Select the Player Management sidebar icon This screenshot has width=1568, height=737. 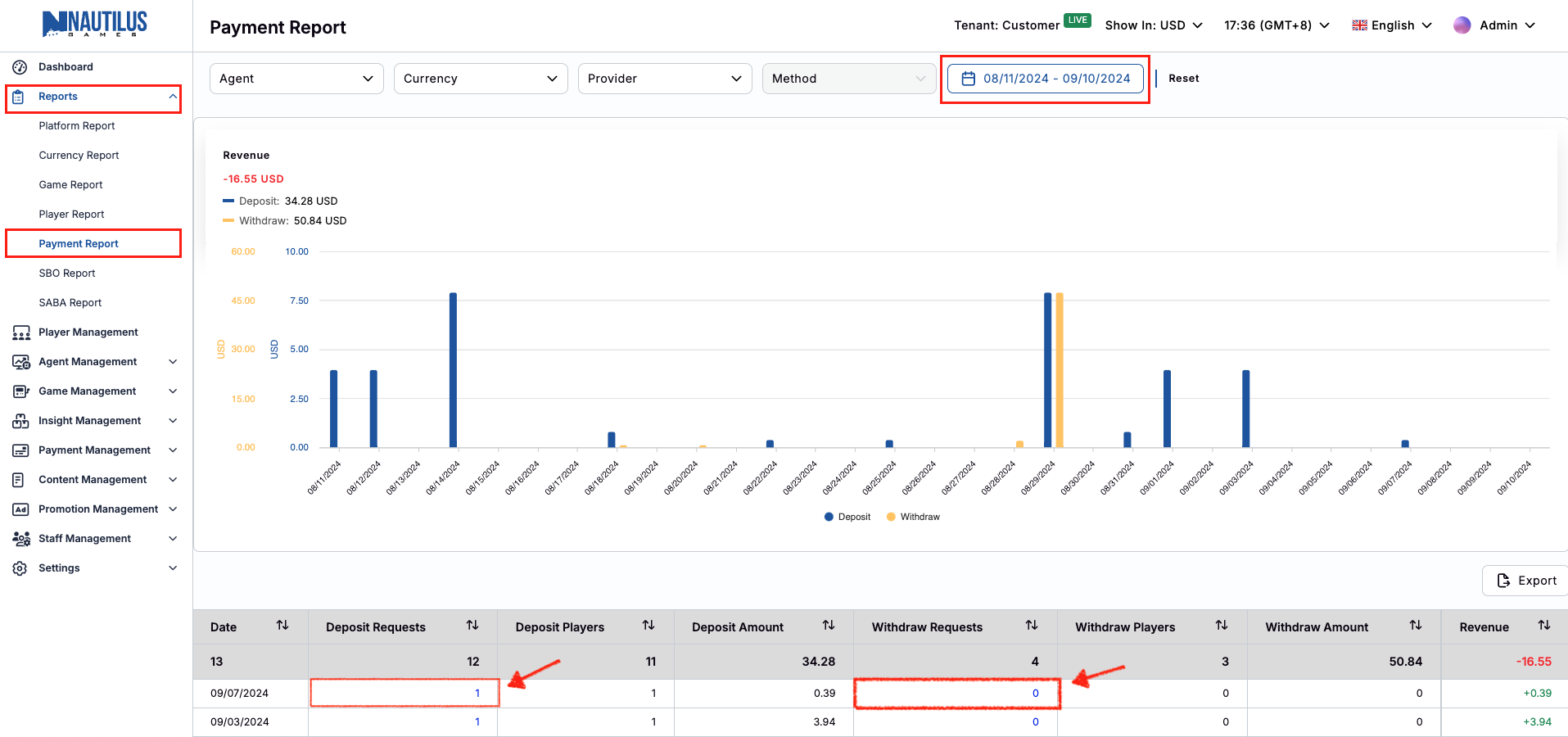20,332
